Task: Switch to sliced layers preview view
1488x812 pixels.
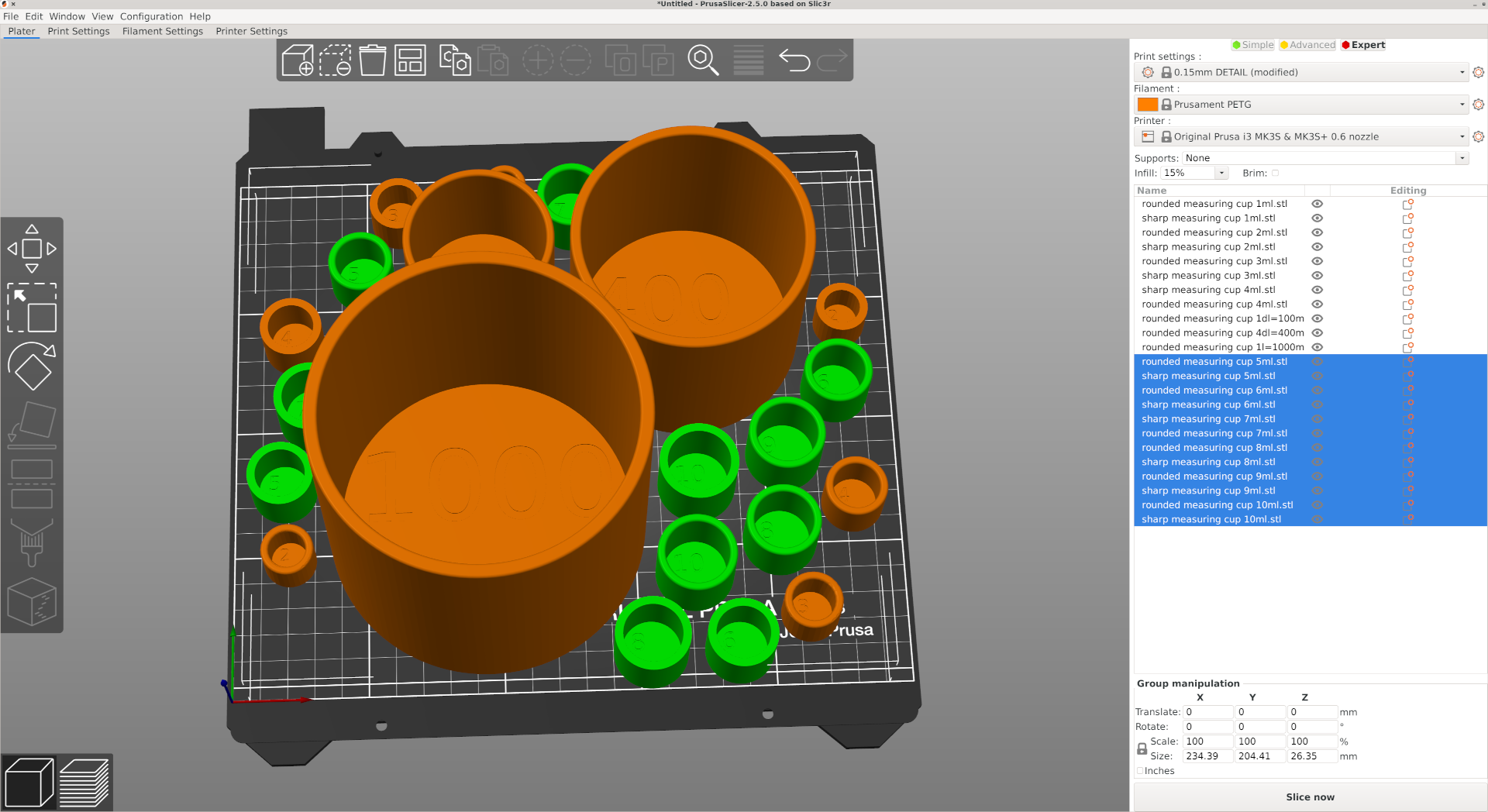Action: (84, 783)
